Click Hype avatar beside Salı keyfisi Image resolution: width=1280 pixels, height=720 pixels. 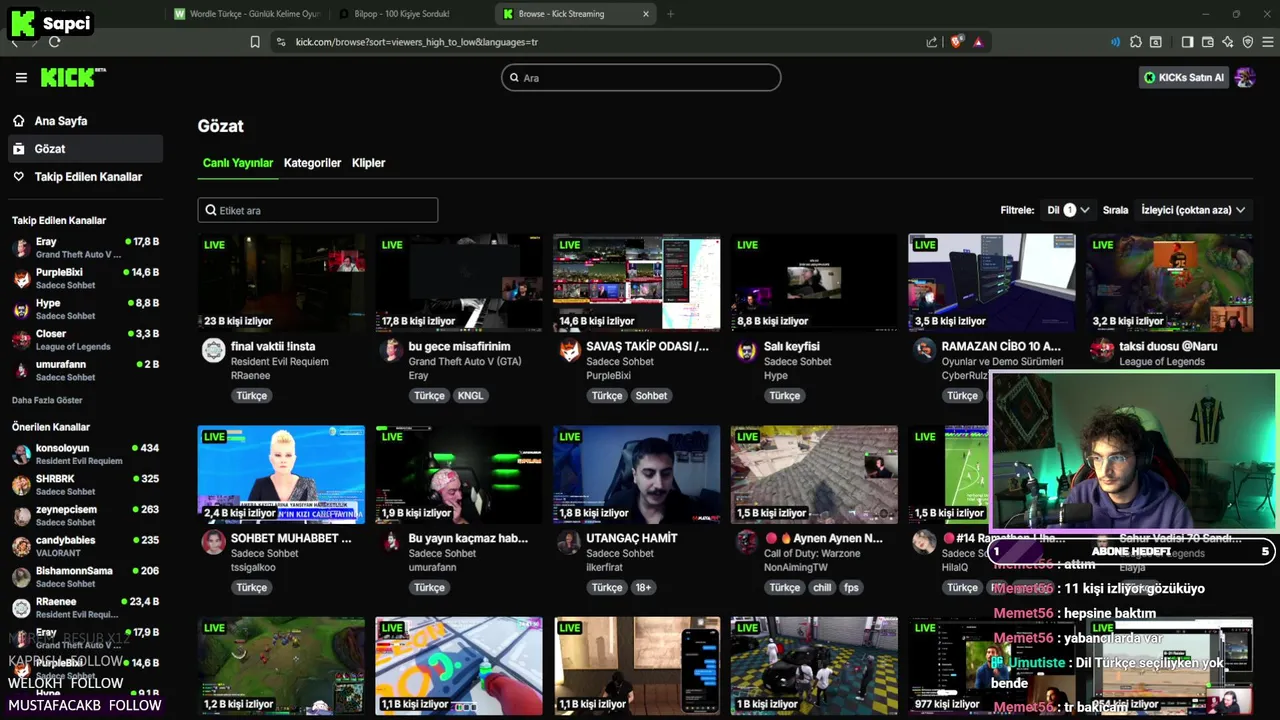pos(746,350)
